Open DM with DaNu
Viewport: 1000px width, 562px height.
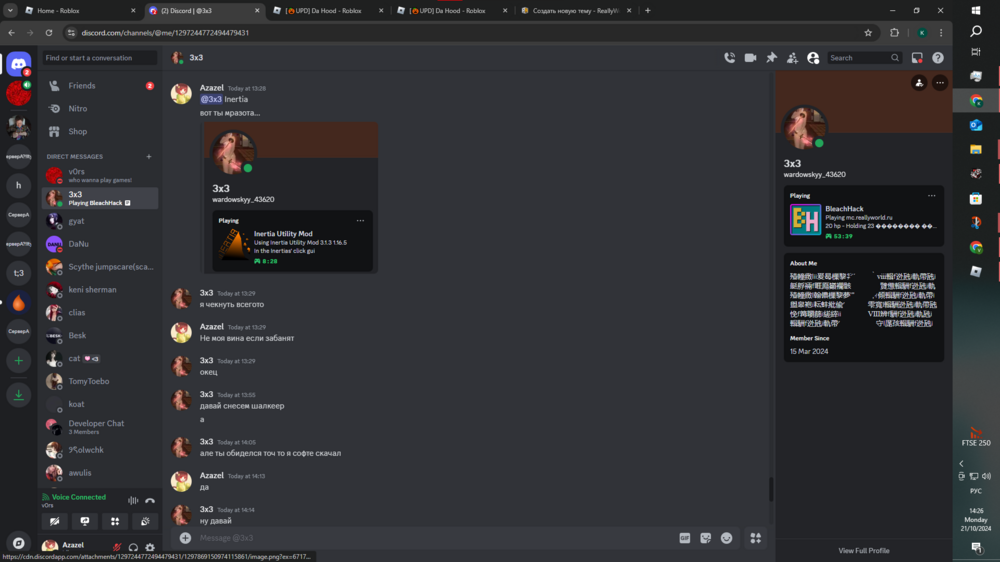100,244
